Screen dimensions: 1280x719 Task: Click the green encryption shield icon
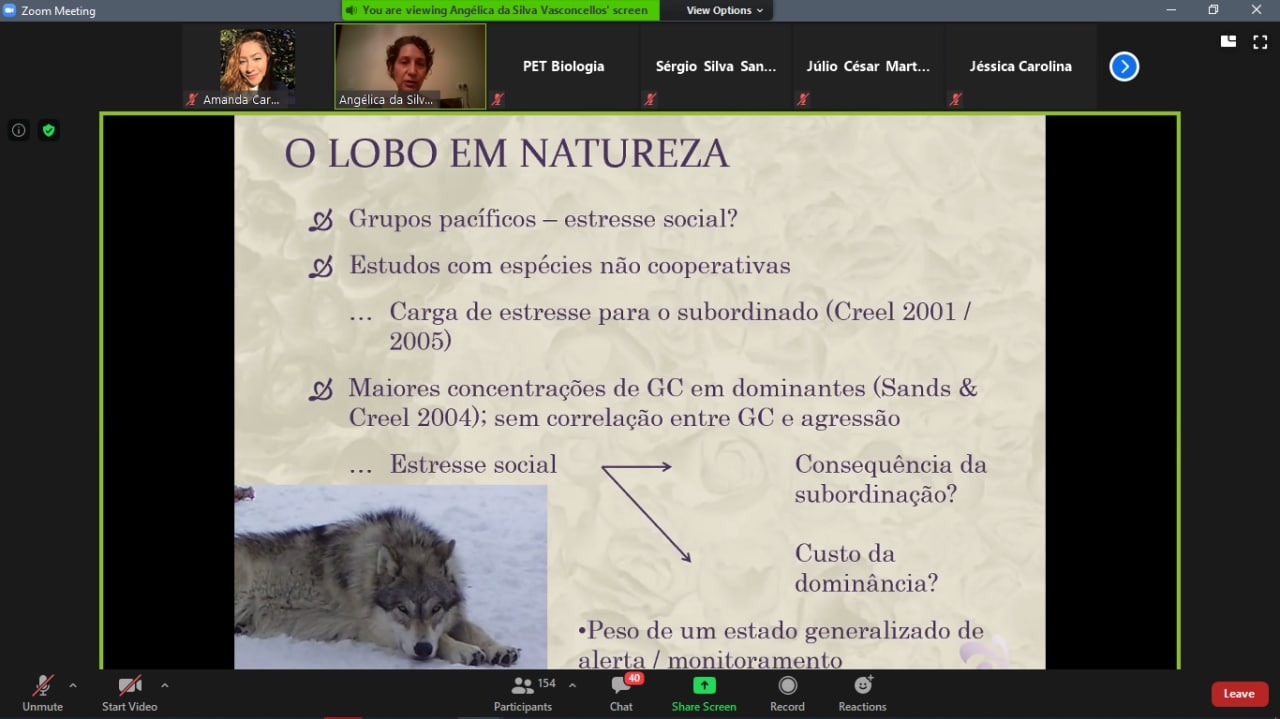[48, 130]
